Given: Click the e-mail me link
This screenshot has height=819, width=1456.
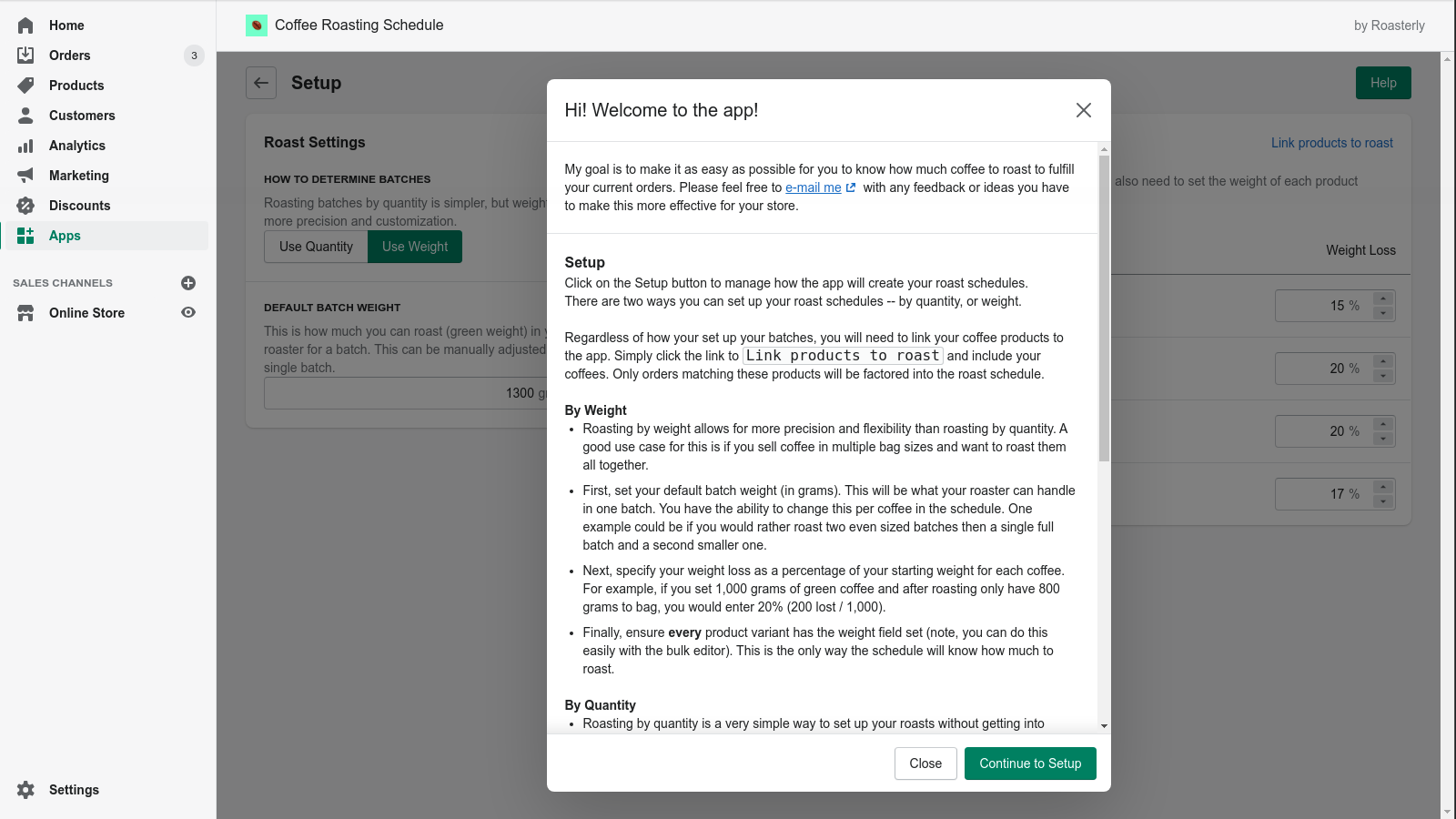Looking at the screenshot, I should [813, 187].
